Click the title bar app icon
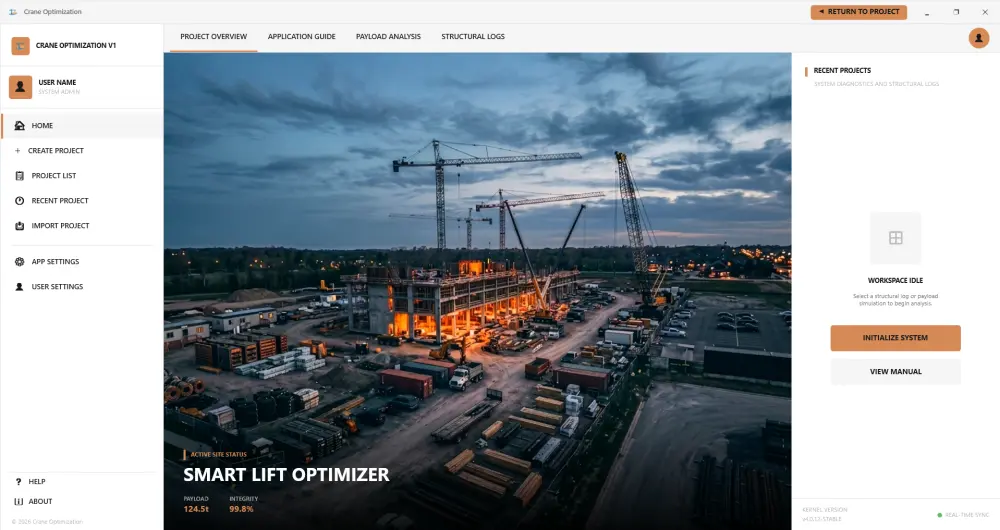 click(13, 11)
